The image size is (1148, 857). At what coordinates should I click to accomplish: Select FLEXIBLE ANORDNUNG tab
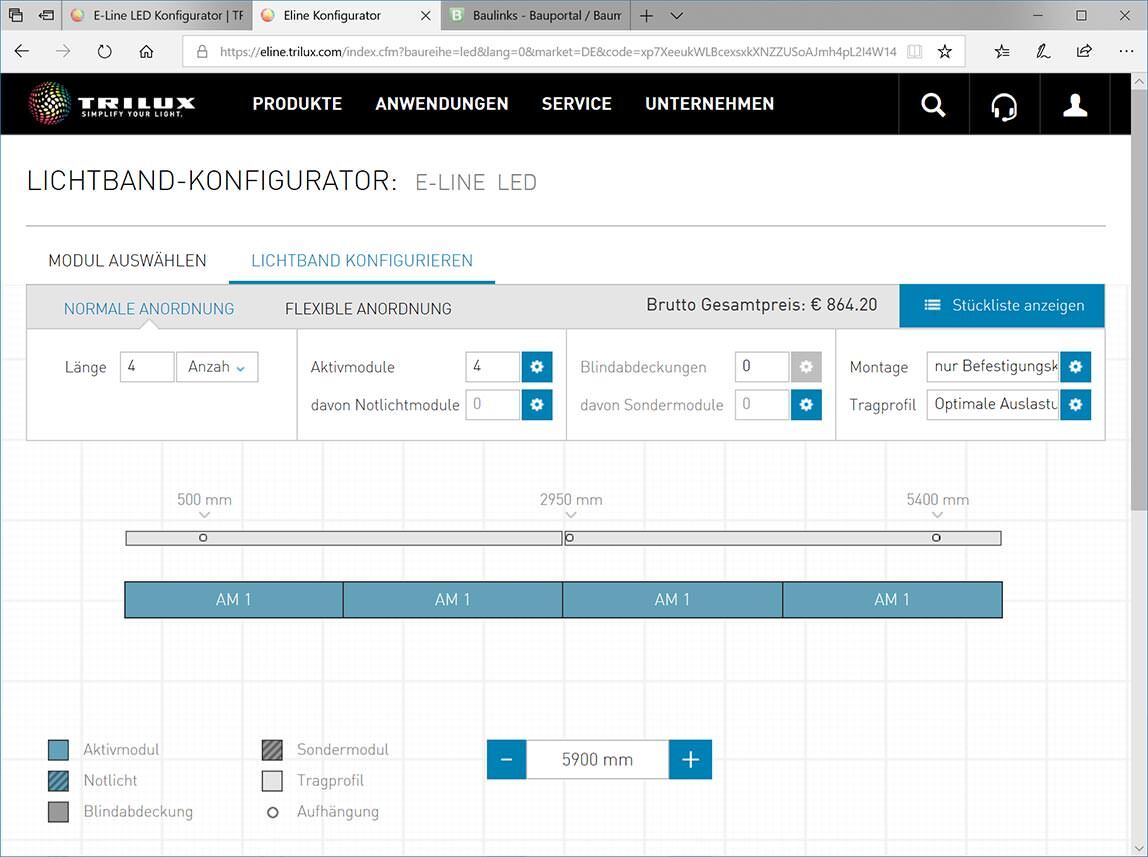(x=368, y=309)
